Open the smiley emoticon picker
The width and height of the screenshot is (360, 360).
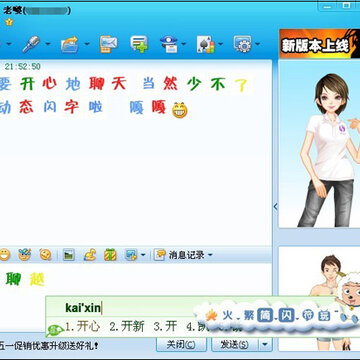point(5,255)
